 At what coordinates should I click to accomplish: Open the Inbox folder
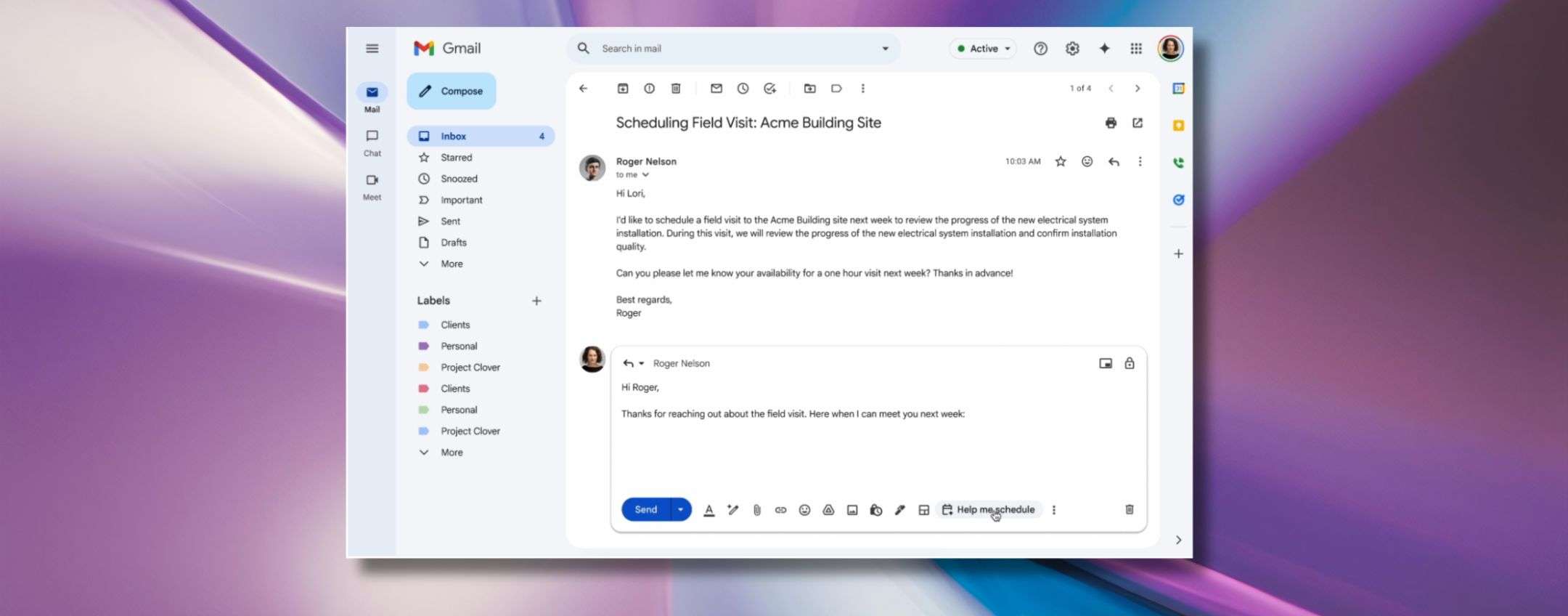[x=454, y=137]
